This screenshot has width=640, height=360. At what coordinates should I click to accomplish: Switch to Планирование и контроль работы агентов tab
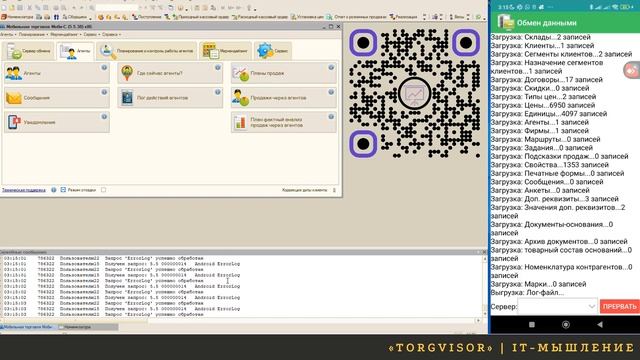pos(147,51)
